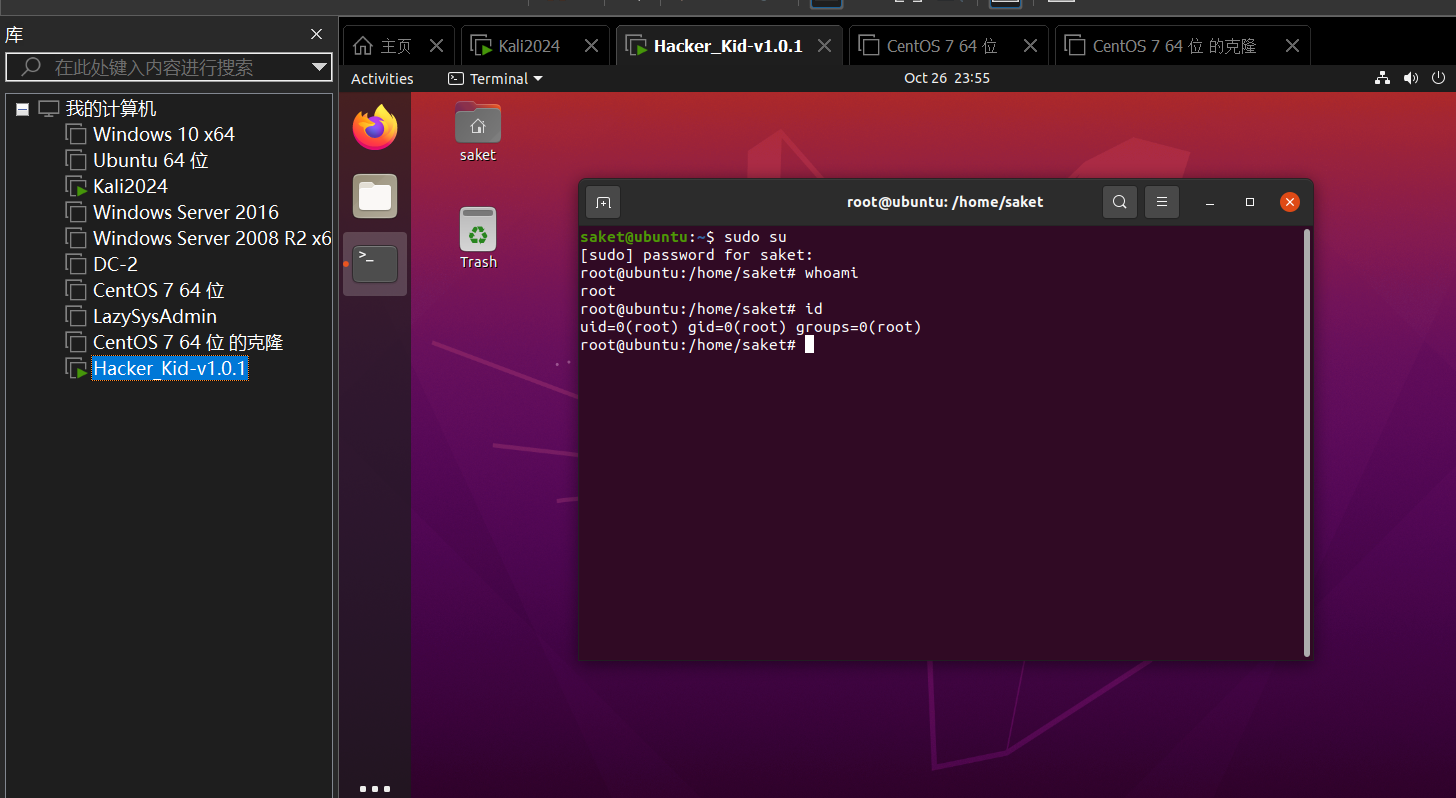Click the Terminal icon in the dock
Screen dimensions: 1456x798
pyautogui.click(x=375, y=264)
